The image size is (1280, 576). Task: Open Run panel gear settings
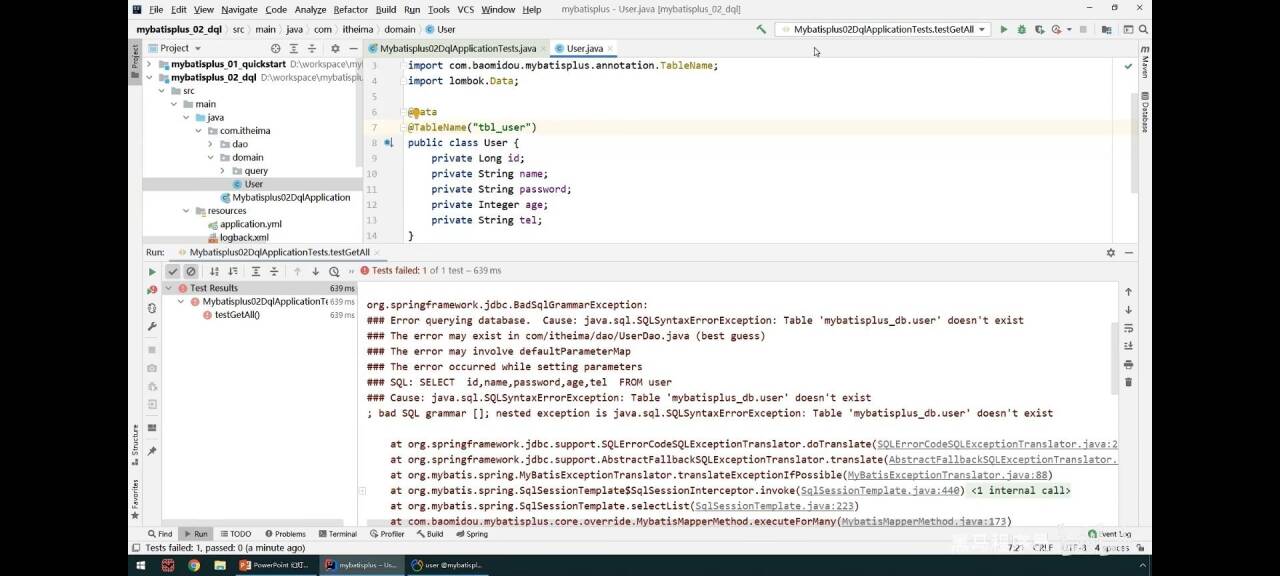(1110, 253)
